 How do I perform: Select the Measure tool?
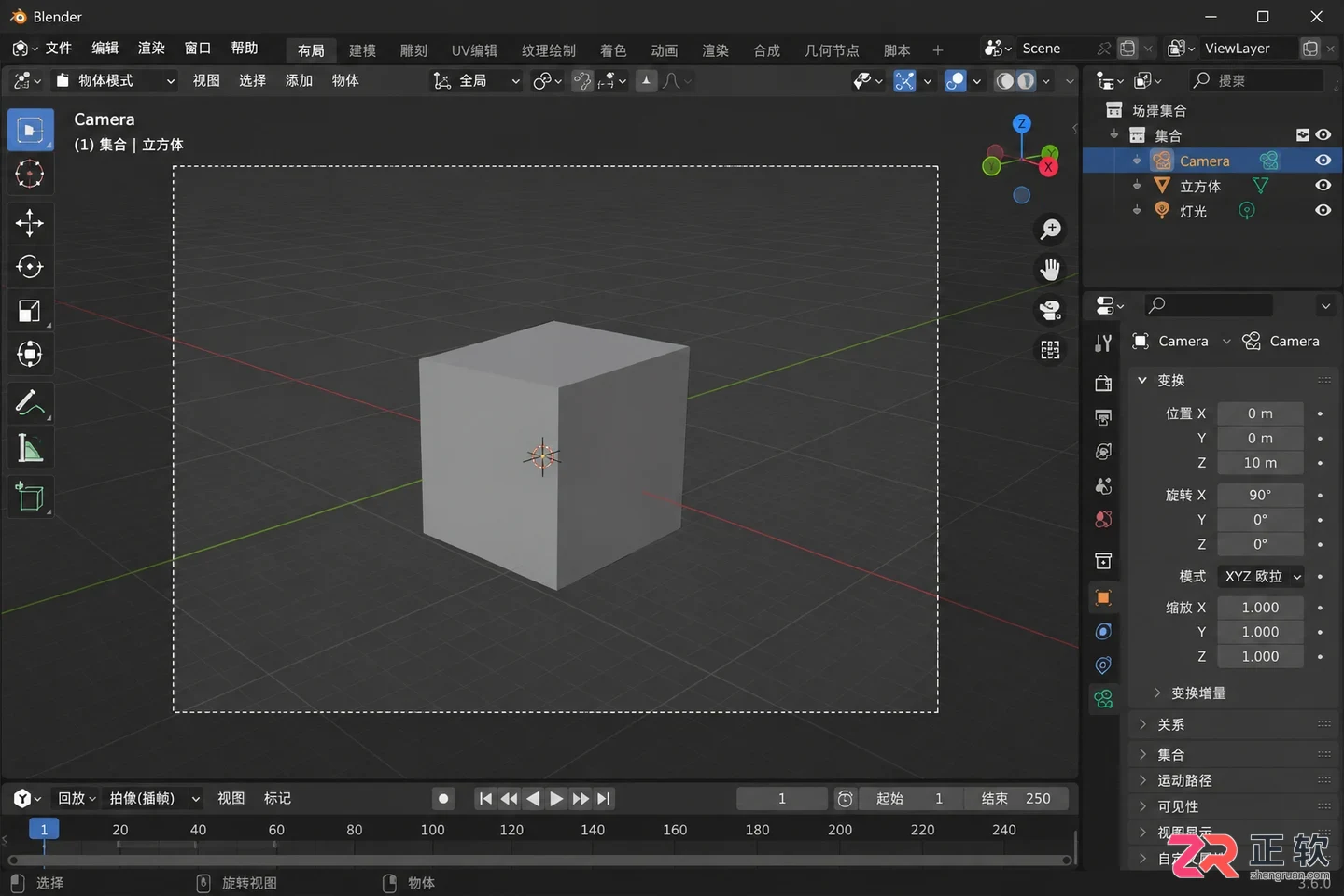click(x=30, y=448)
